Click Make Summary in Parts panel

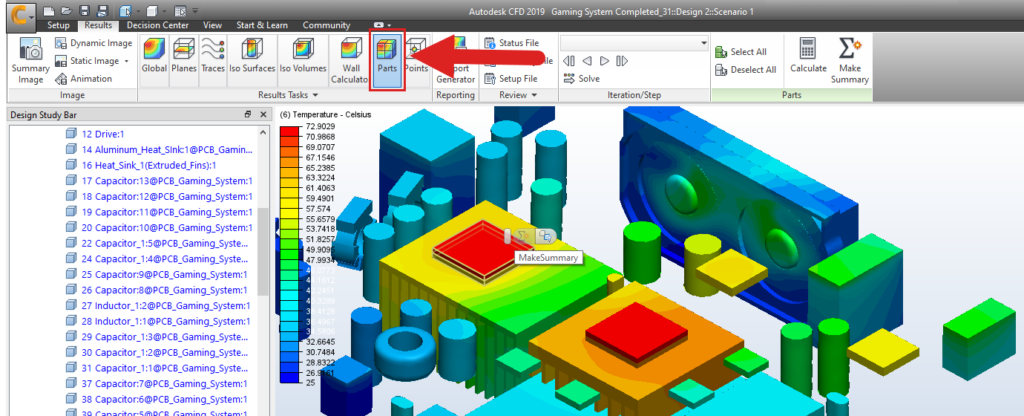point(850,61)
